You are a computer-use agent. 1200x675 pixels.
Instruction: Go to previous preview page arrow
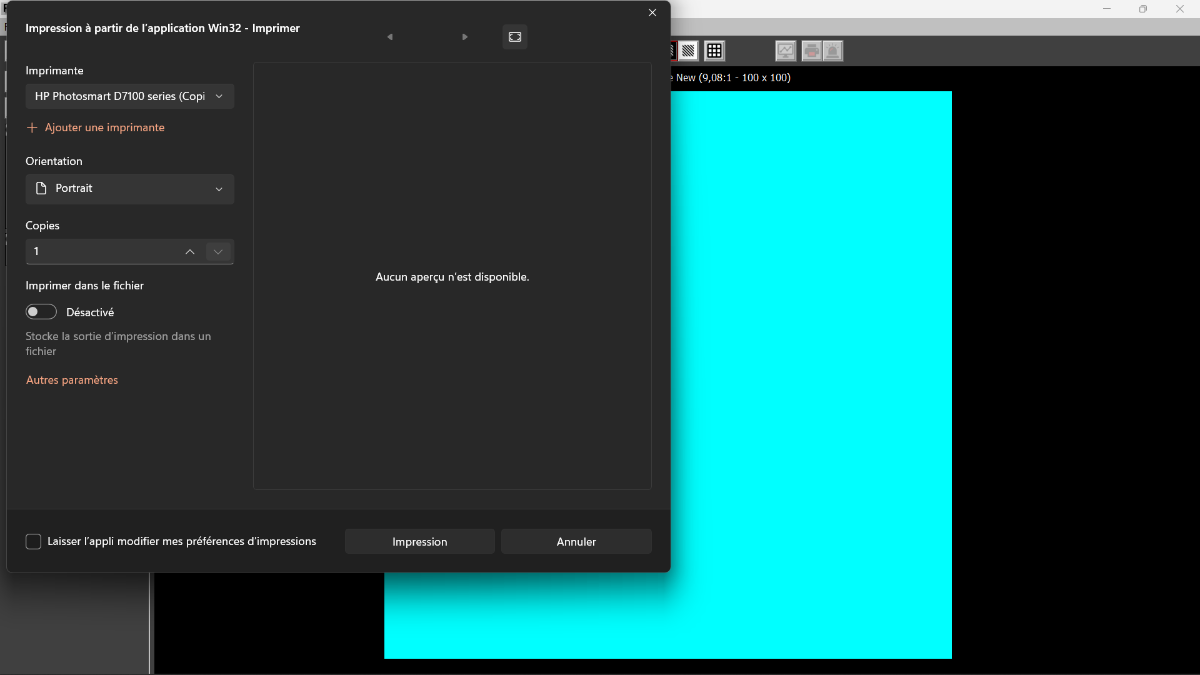(x=389, y=37)
